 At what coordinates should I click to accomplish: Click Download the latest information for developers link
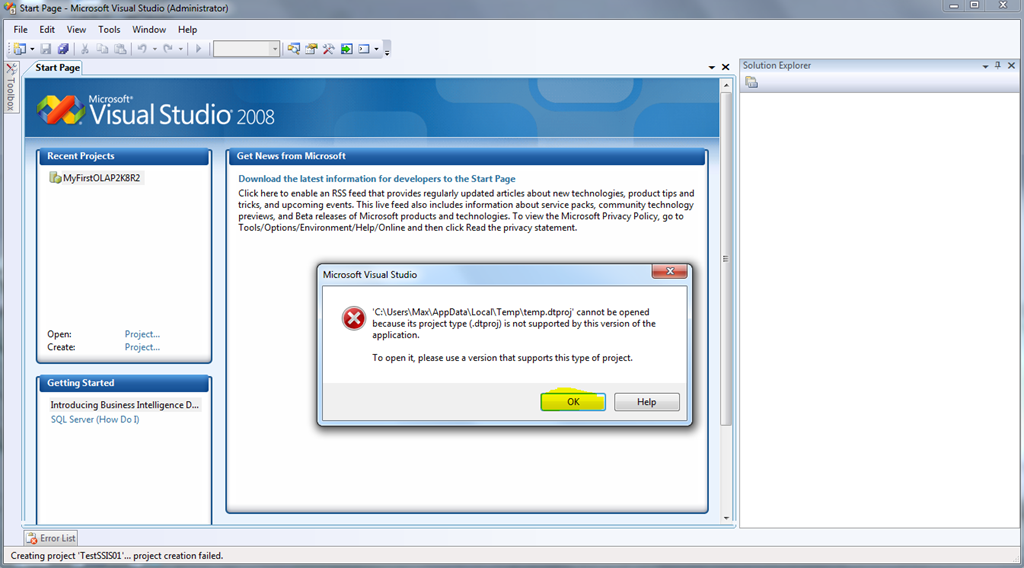coord(377,179)
